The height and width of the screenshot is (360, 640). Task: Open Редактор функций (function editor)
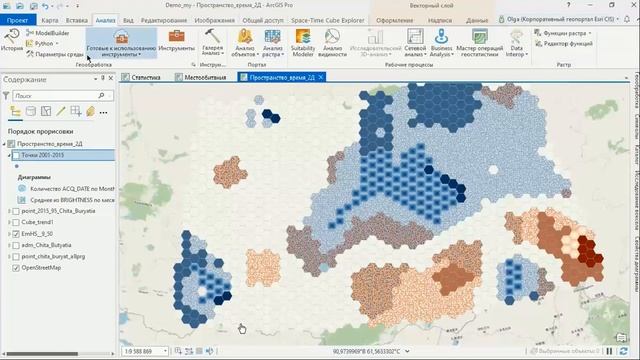tap(563, 44)
